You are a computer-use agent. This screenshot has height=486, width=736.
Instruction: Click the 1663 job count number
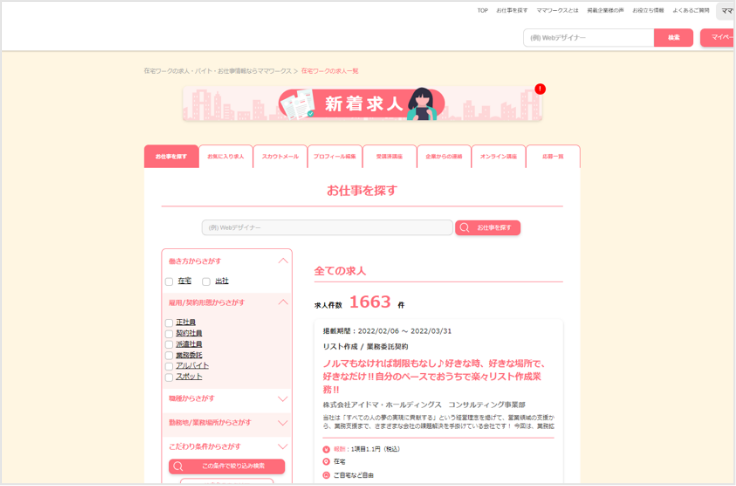pos(370,302)
